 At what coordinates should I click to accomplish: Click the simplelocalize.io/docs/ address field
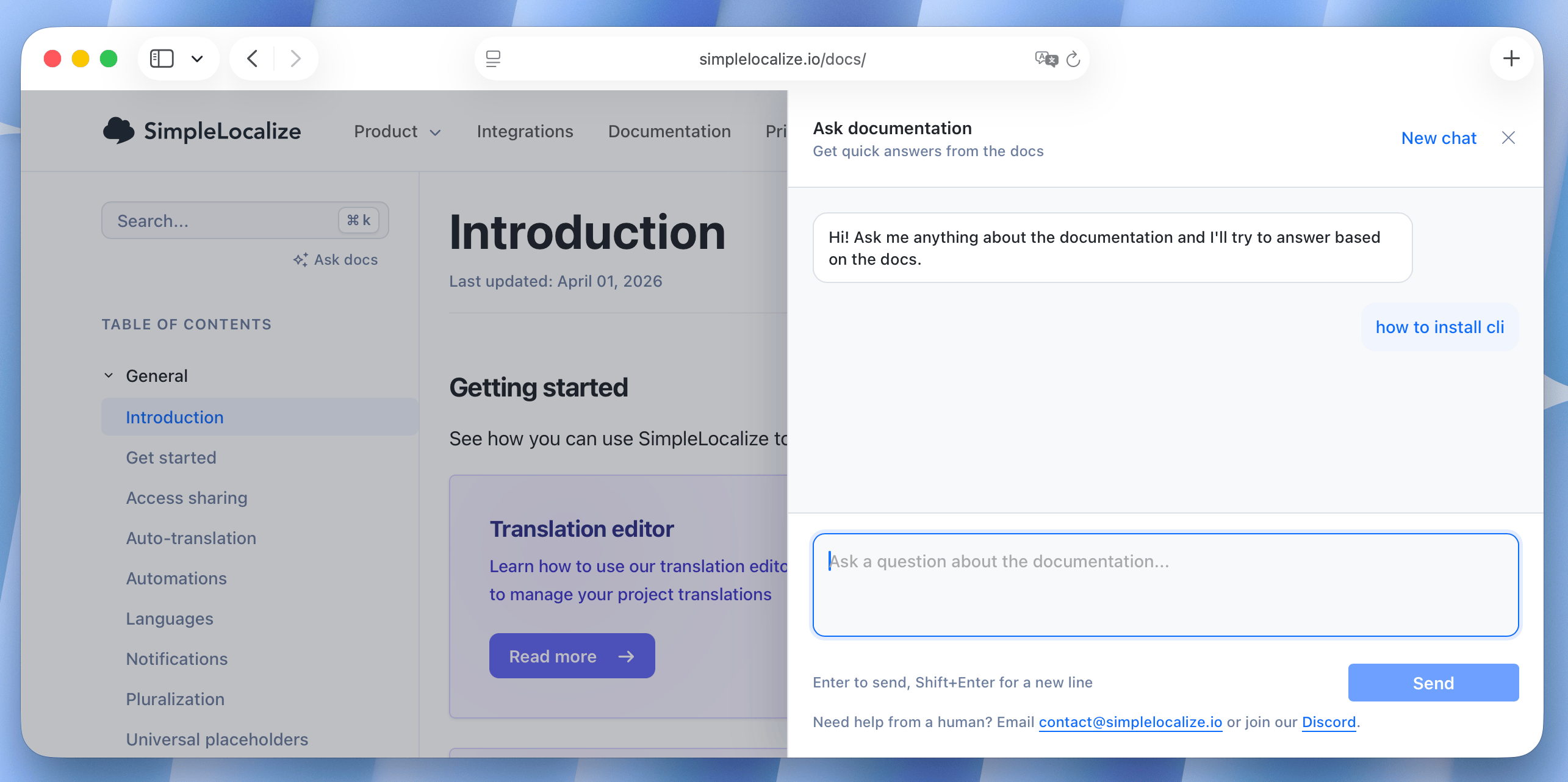(x=782, y=59)
